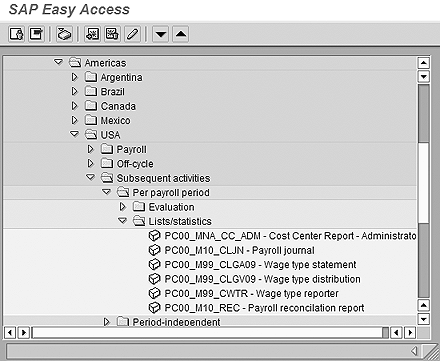
Task: Click the cube icon beside Payroll reconciliation report
Action: (x=154, y=308)
